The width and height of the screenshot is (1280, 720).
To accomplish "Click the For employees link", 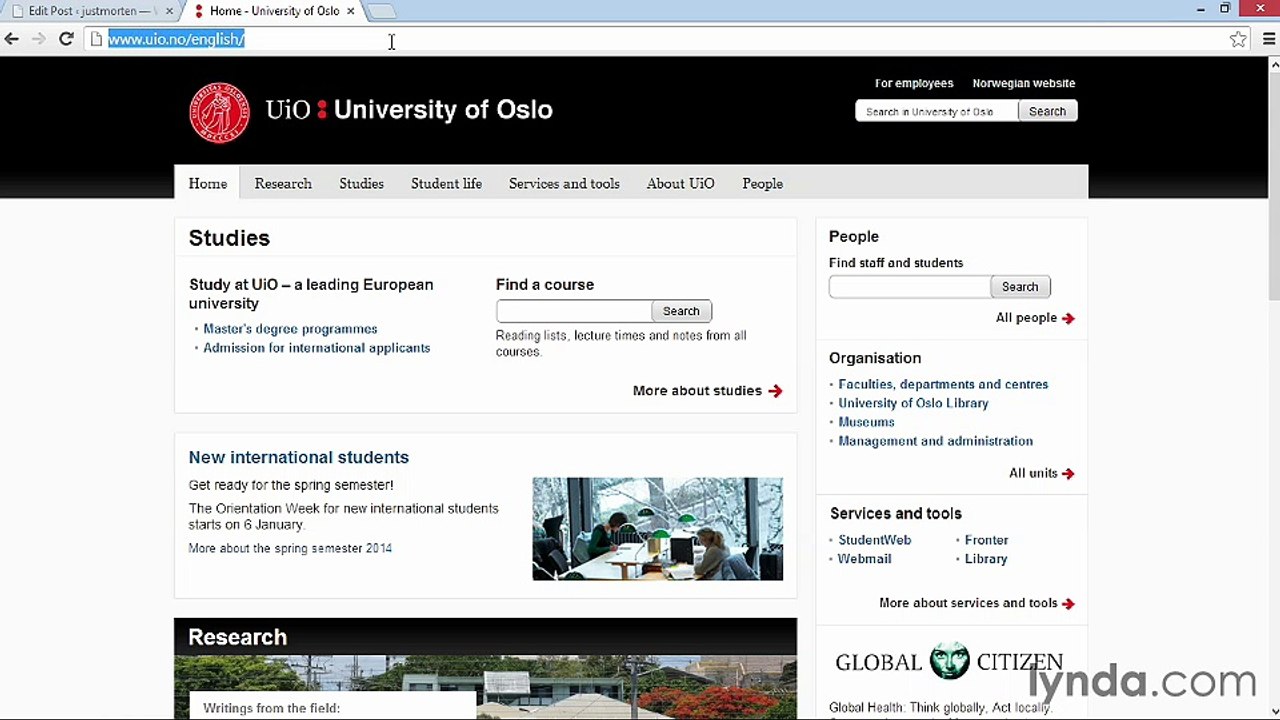I will click(x=914, y=83).
